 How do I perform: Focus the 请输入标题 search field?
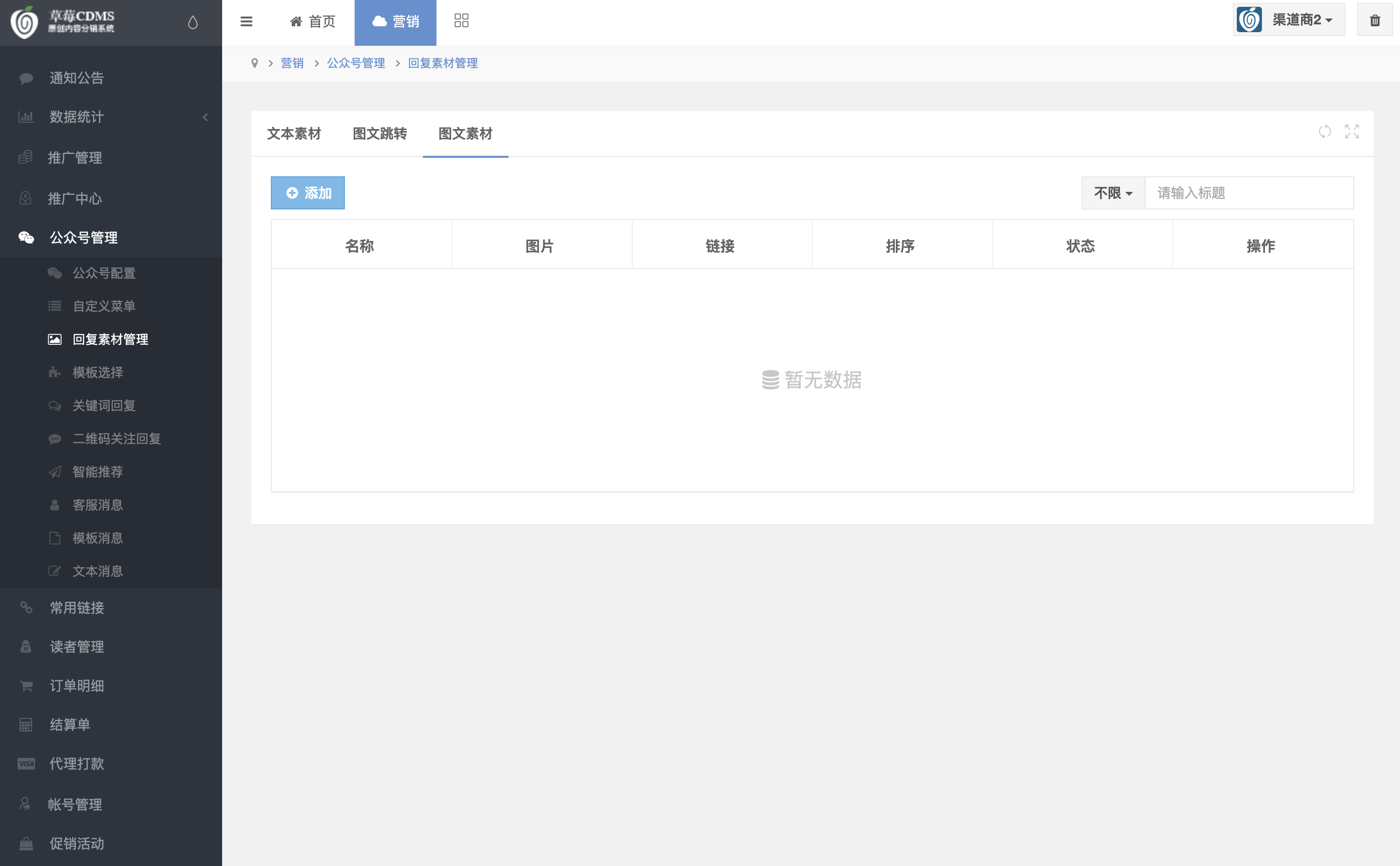[x=1249, y=193]
